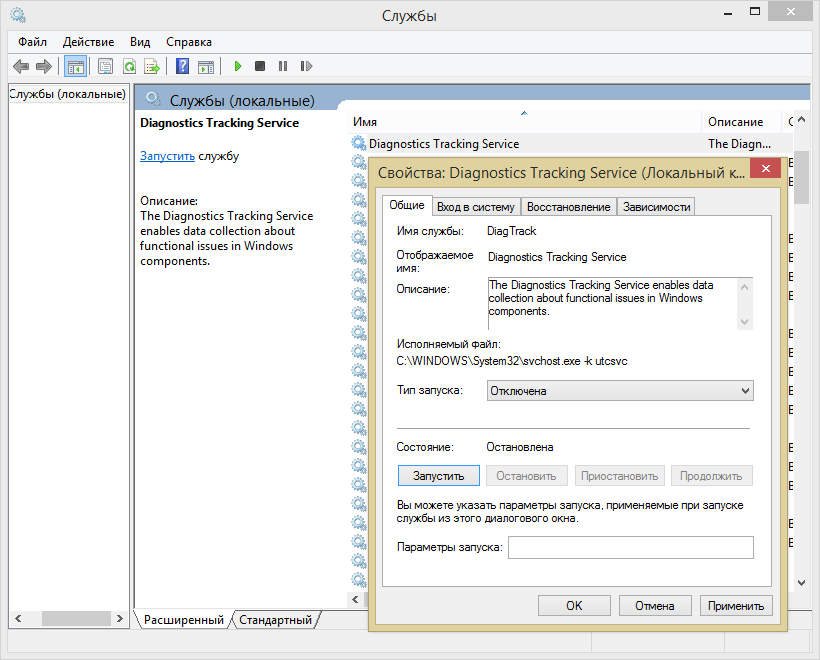Click the description box scroll up arrow

[x=745, y=287]
